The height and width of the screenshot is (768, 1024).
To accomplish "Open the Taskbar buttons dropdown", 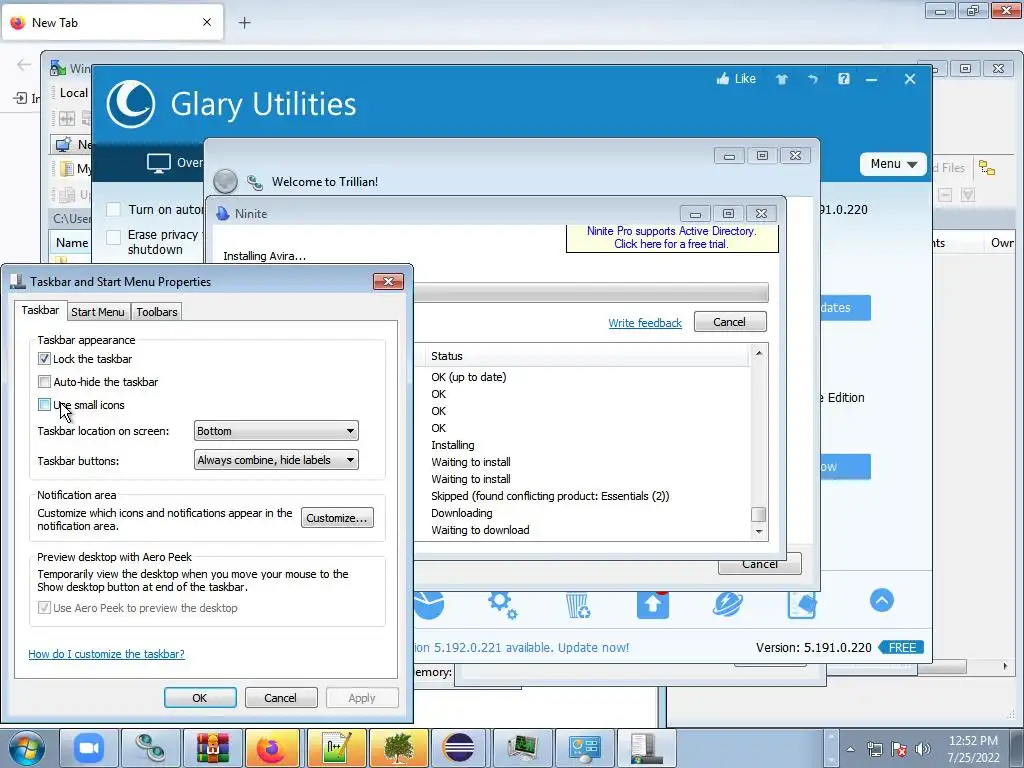I will pos(276,460).
